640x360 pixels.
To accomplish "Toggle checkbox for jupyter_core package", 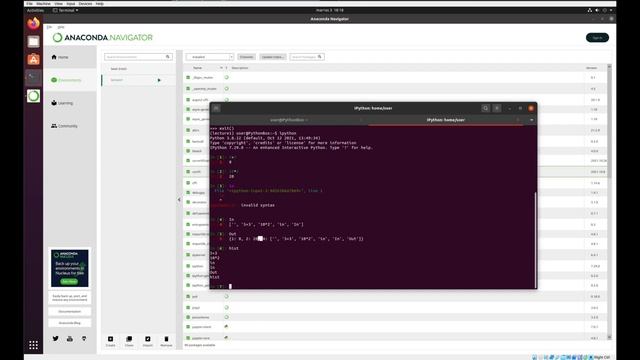I will (x=188, y=338).
